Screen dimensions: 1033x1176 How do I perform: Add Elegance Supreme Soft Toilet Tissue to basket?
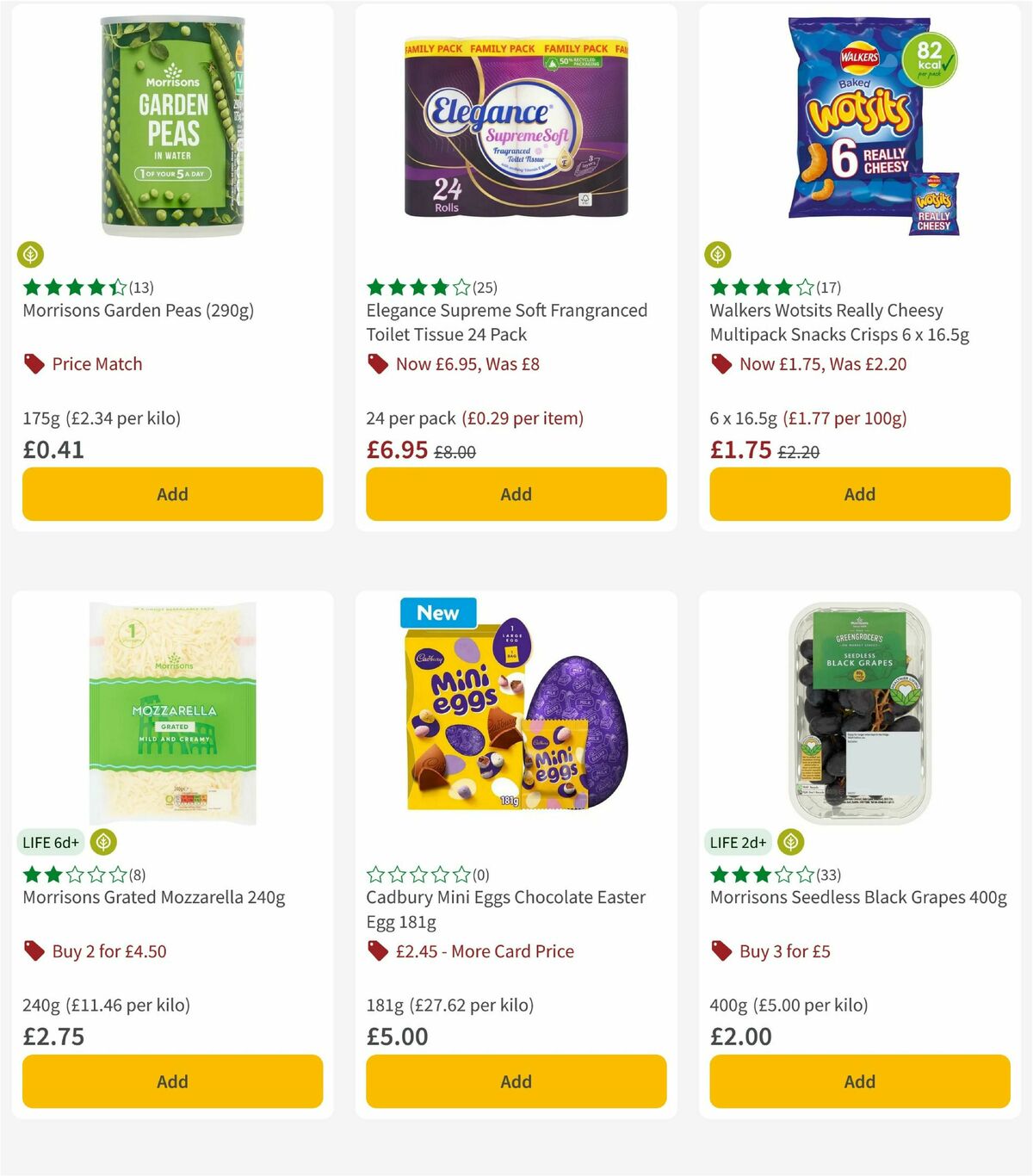pyautogui.click(x=516, y=494)
